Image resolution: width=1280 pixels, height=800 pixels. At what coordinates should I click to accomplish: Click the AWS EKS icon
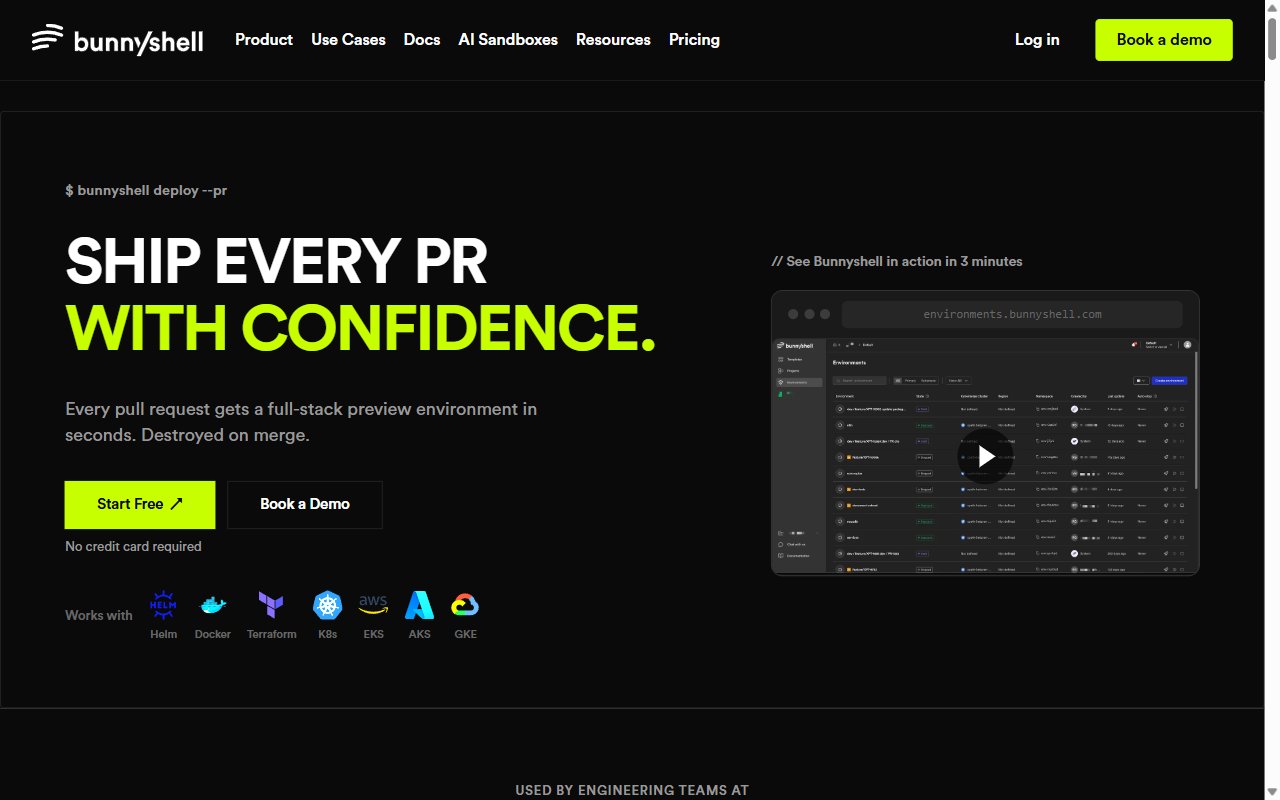(x=373, y=605)
